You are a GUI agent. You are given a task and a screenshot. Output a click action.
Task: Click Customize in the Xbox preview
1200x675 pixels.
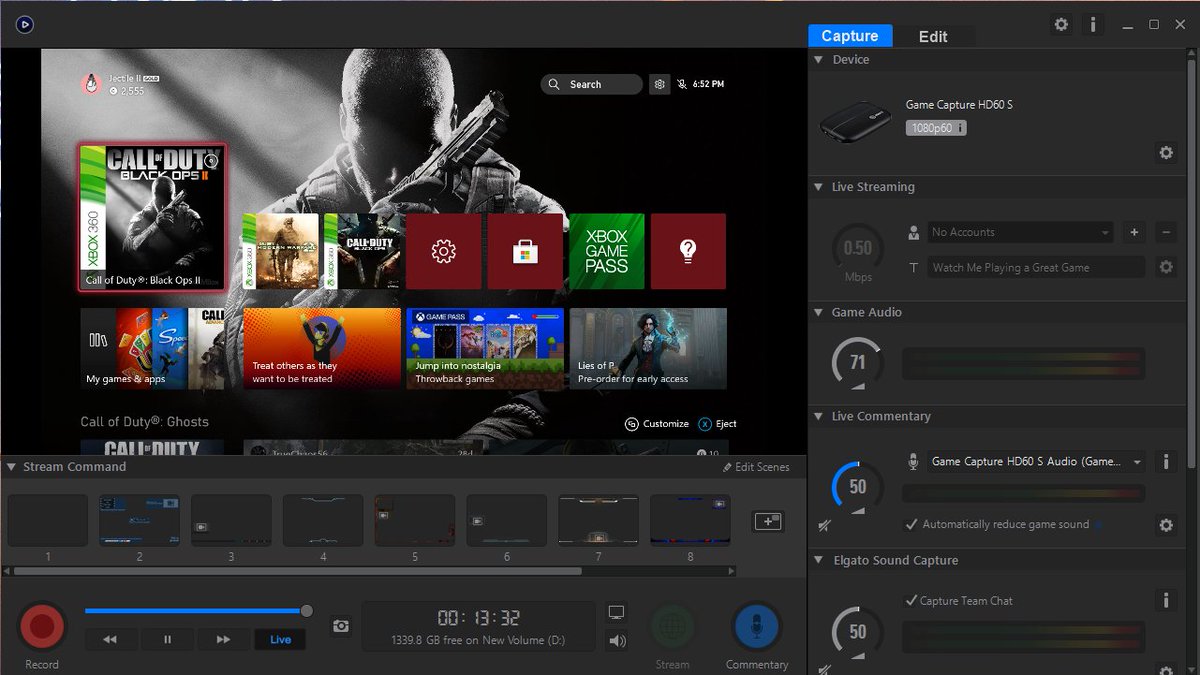click(x=657, y=424)
